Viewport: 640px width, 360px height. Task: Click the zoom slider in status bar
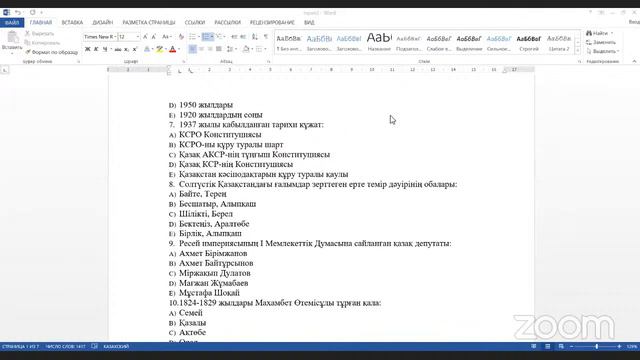click(596, 347)
